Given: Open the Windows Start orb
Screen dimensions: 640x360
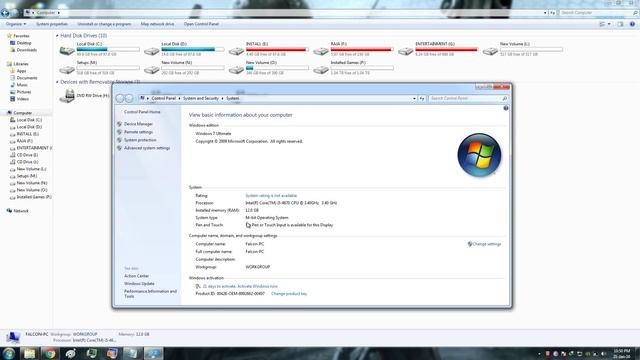Looking at the screenshot, I should pos(8,353).
